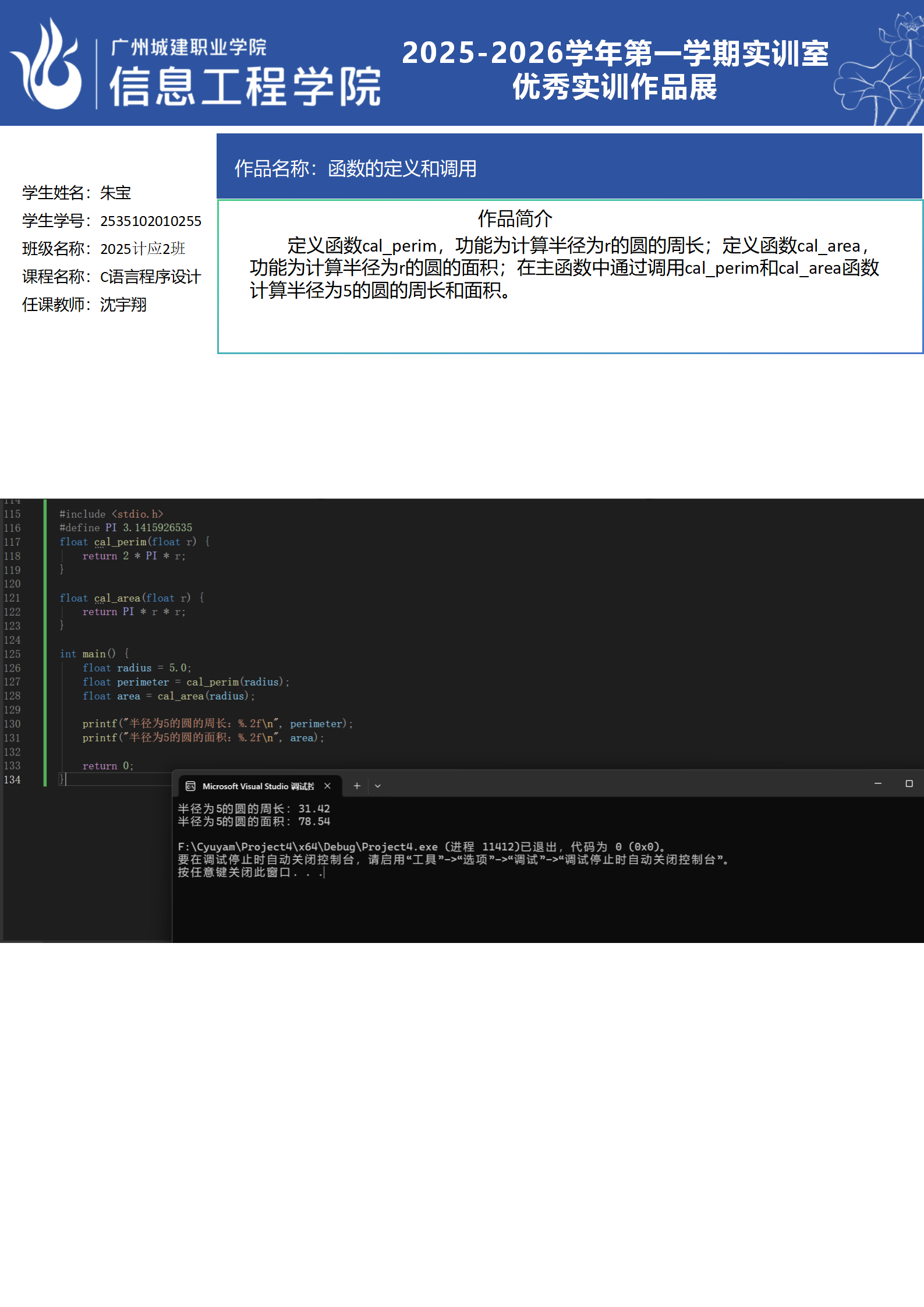Open a new terminal tab with the plus button
The width and height of the screenshot is (924, 1307).
point(357,786)
